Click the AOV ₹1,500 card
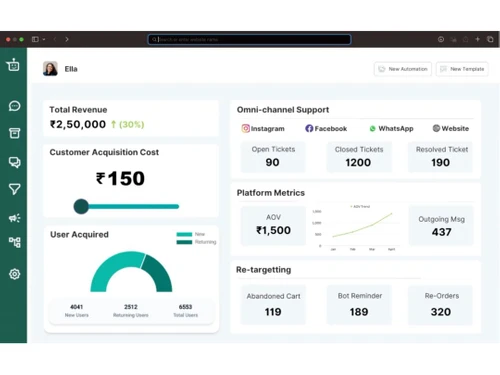The image size is (500, 375). [273, 226]
